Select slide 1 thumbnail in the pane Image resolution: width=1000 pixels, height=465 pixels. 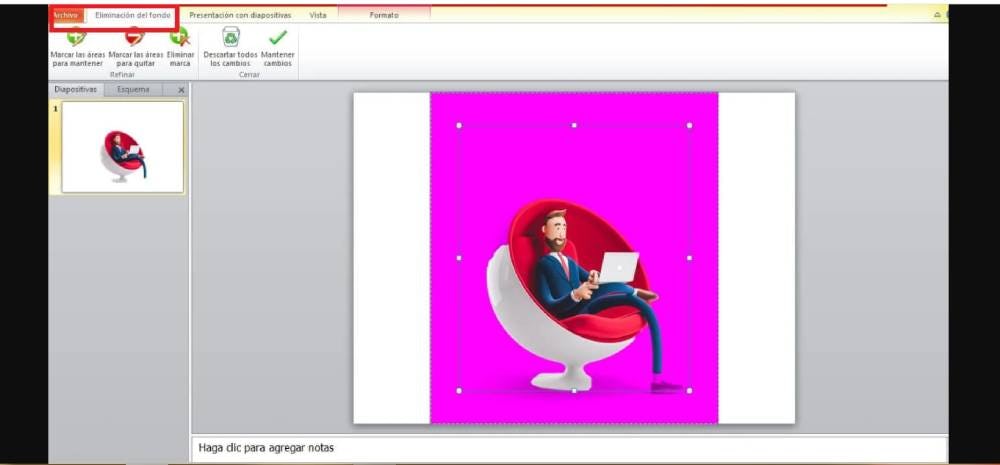coord(122,147)
